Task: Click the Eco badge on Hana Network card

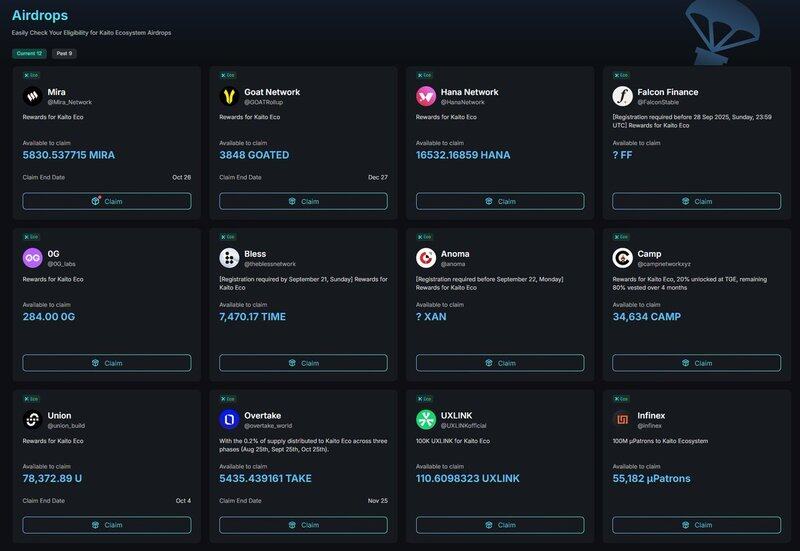Action: pos(424,75)
